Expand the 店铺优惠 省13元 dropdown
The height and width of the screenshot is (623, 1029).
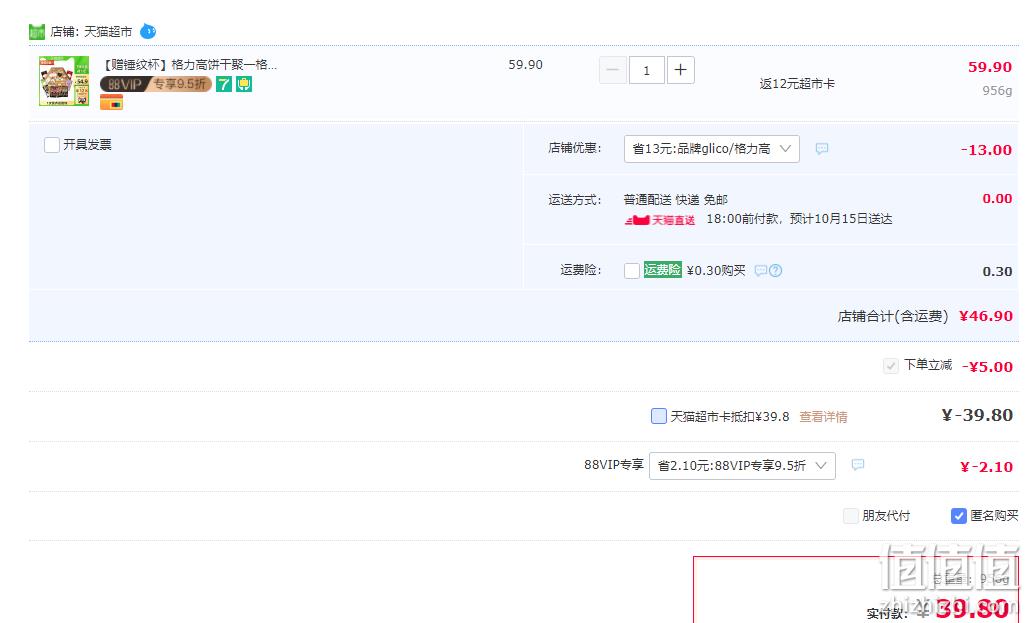[711, 149]
